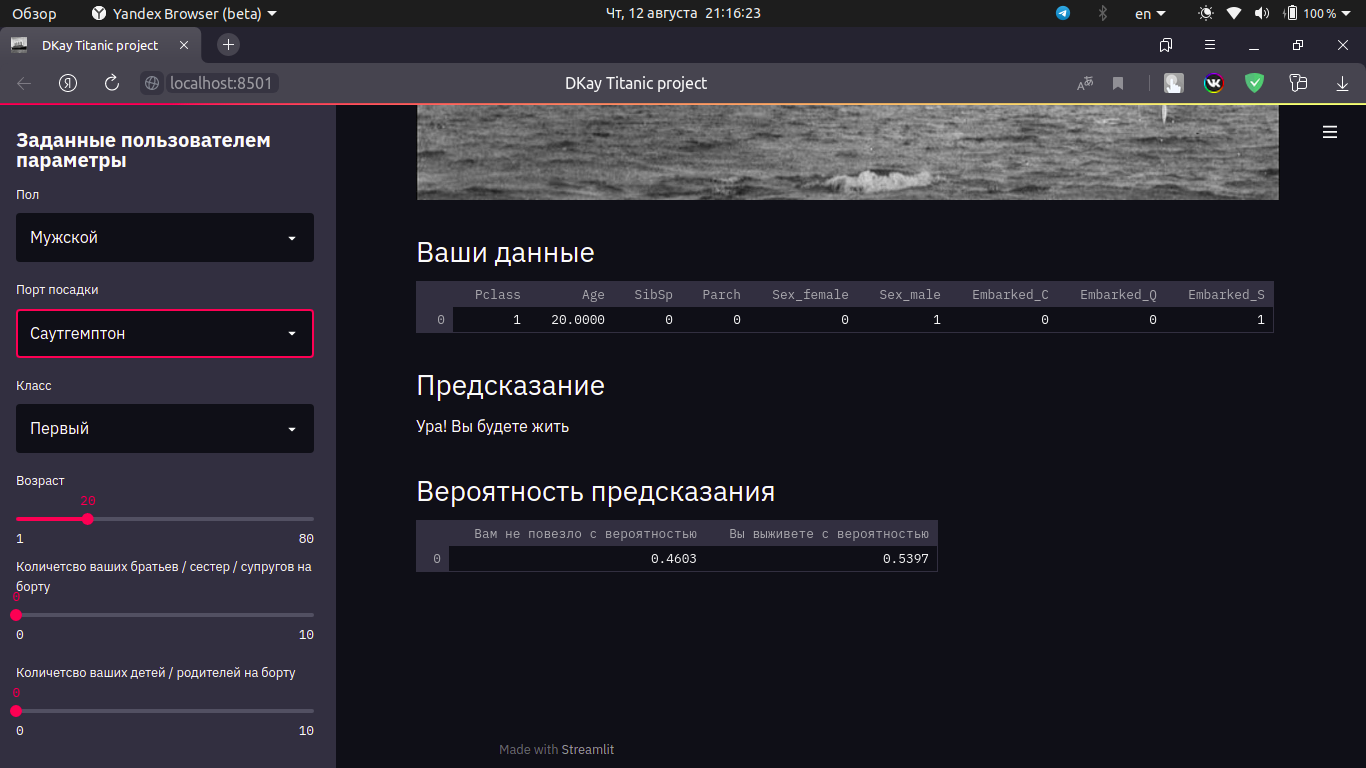Open the VK extension icon

[1213, 84]
